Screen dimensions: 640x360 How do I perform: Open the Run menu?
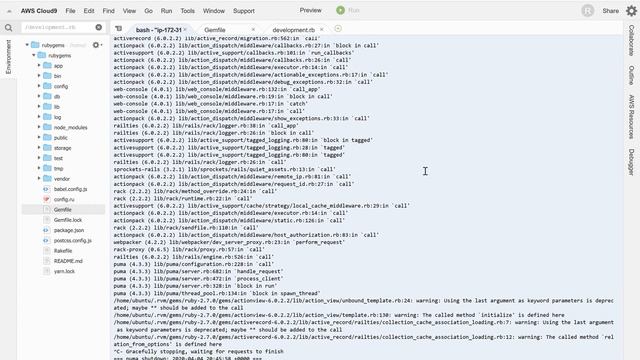tap(166, 11)
